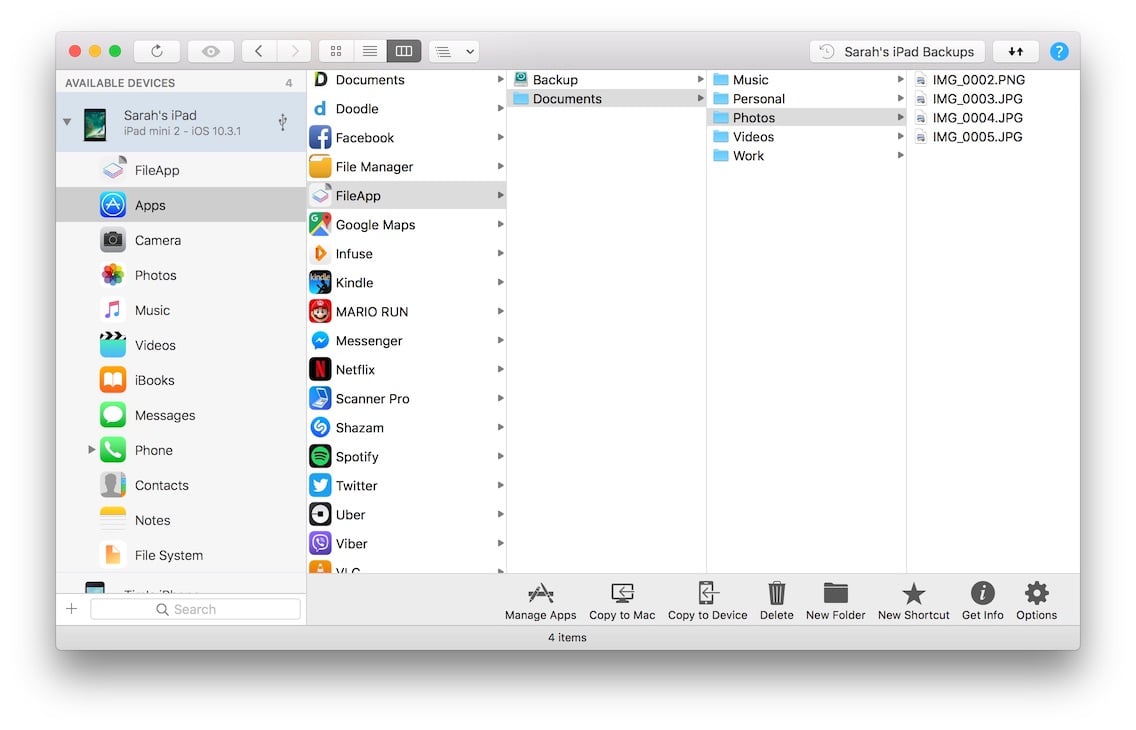Switch to icon grid view
The image size is (1136, 730).
[335, 51]
